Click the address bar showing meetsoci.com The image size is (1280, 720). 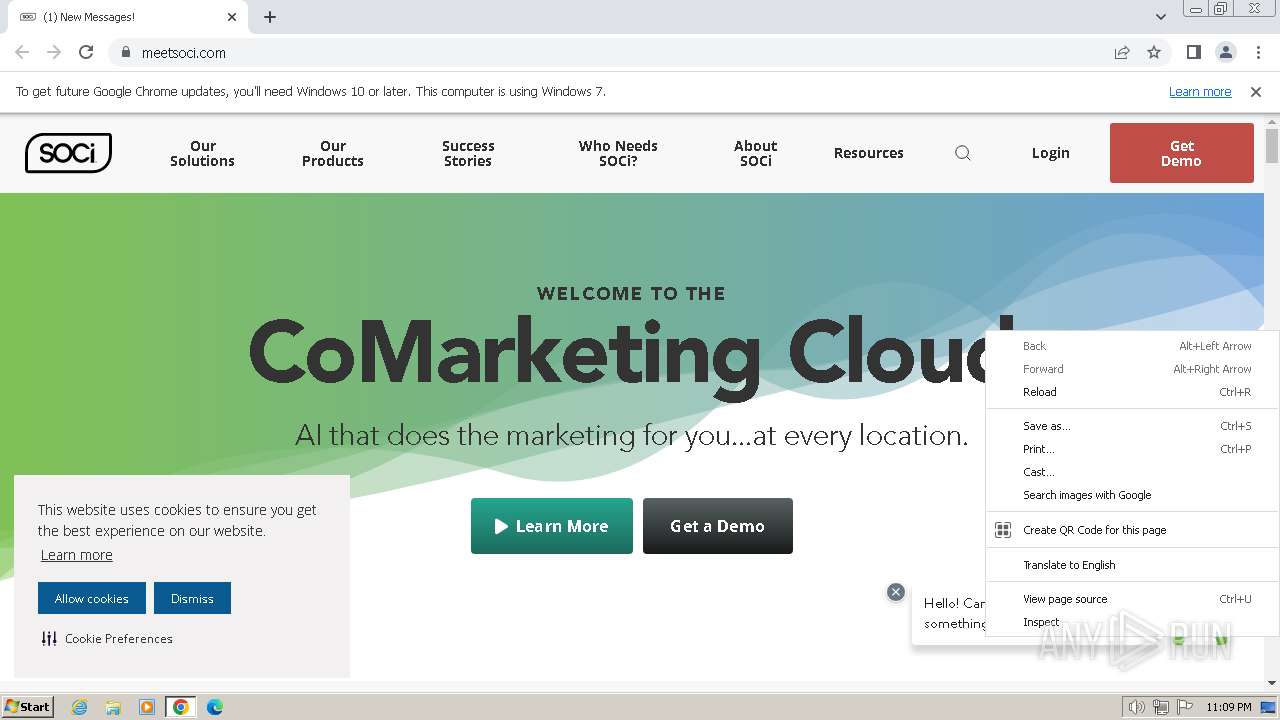pos(600,53)
